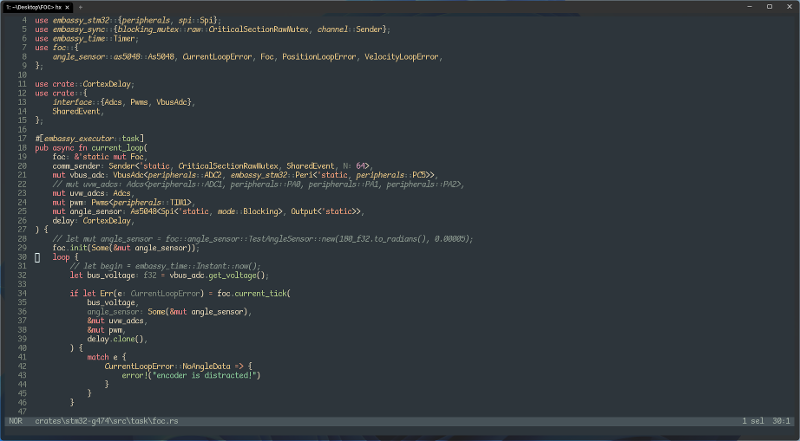This screenshot has width=800, height=441.
Task: Close the '~\Desktop\FOC> hx' terminal tab
Action: click(67, 7)
